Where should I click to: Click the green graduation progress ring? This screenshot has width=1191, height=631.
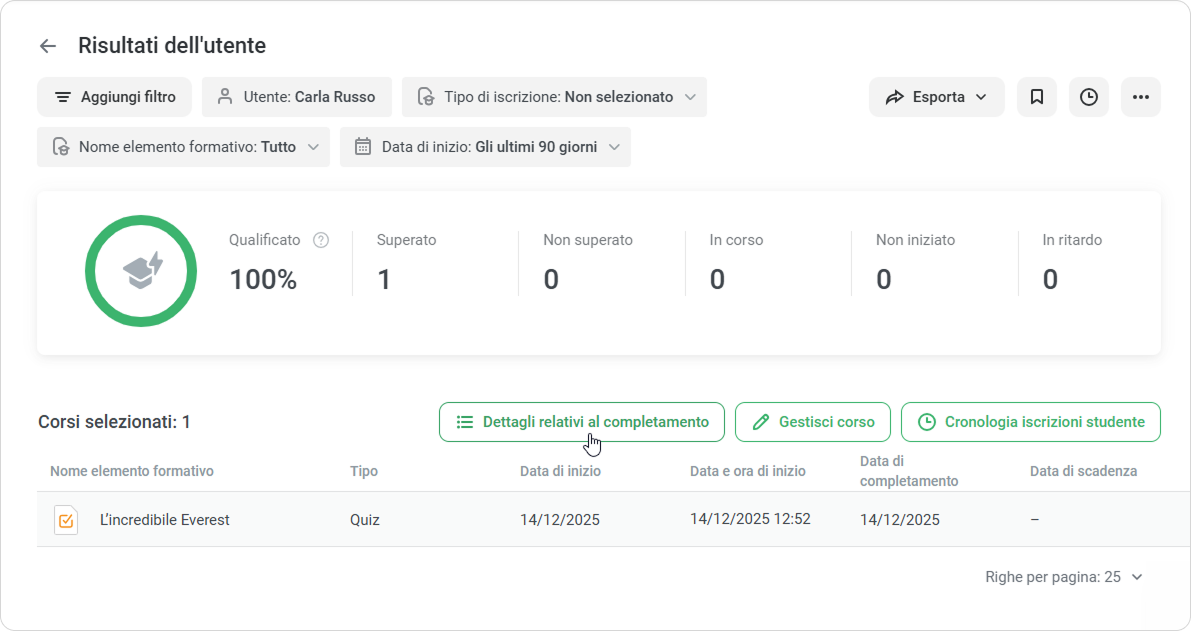point(141,270)
